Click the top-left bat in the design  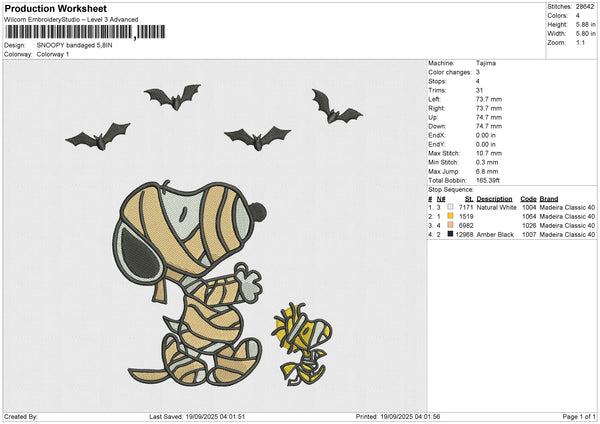[171, 96]
